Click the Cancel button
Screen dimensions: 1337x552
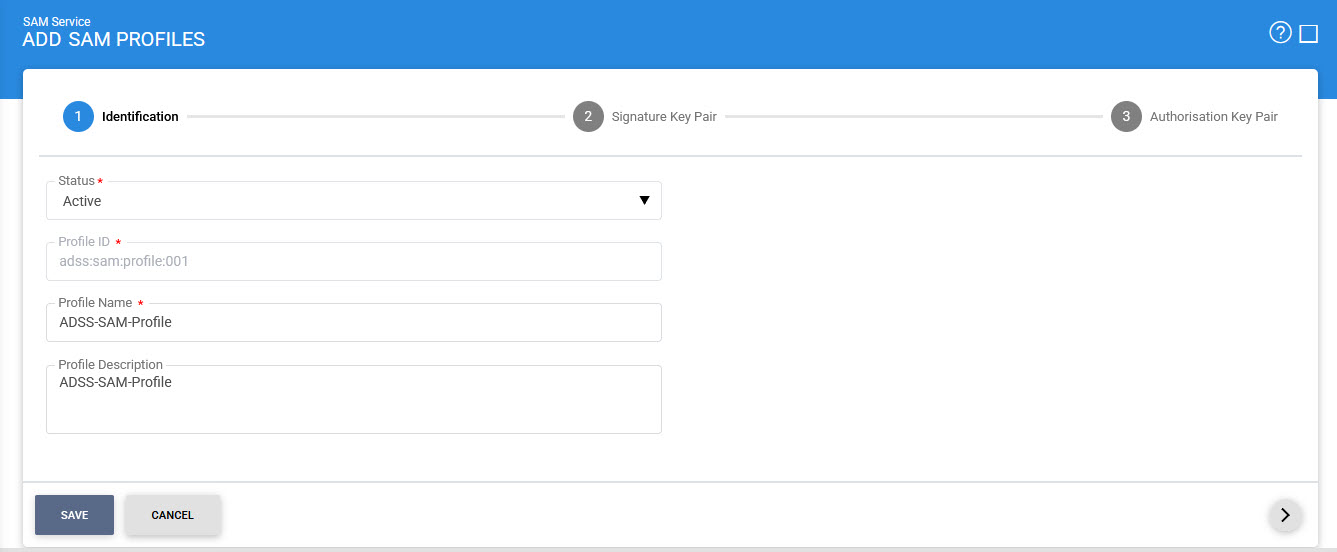(172, 515)
